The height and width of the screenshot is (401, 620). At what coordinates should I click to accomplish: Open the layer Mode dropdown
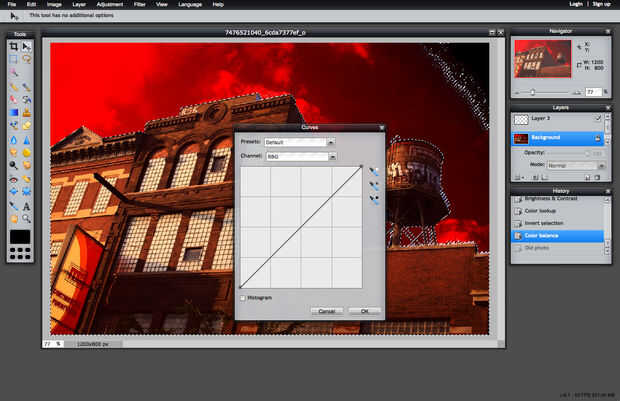click(x=576, y=166)
